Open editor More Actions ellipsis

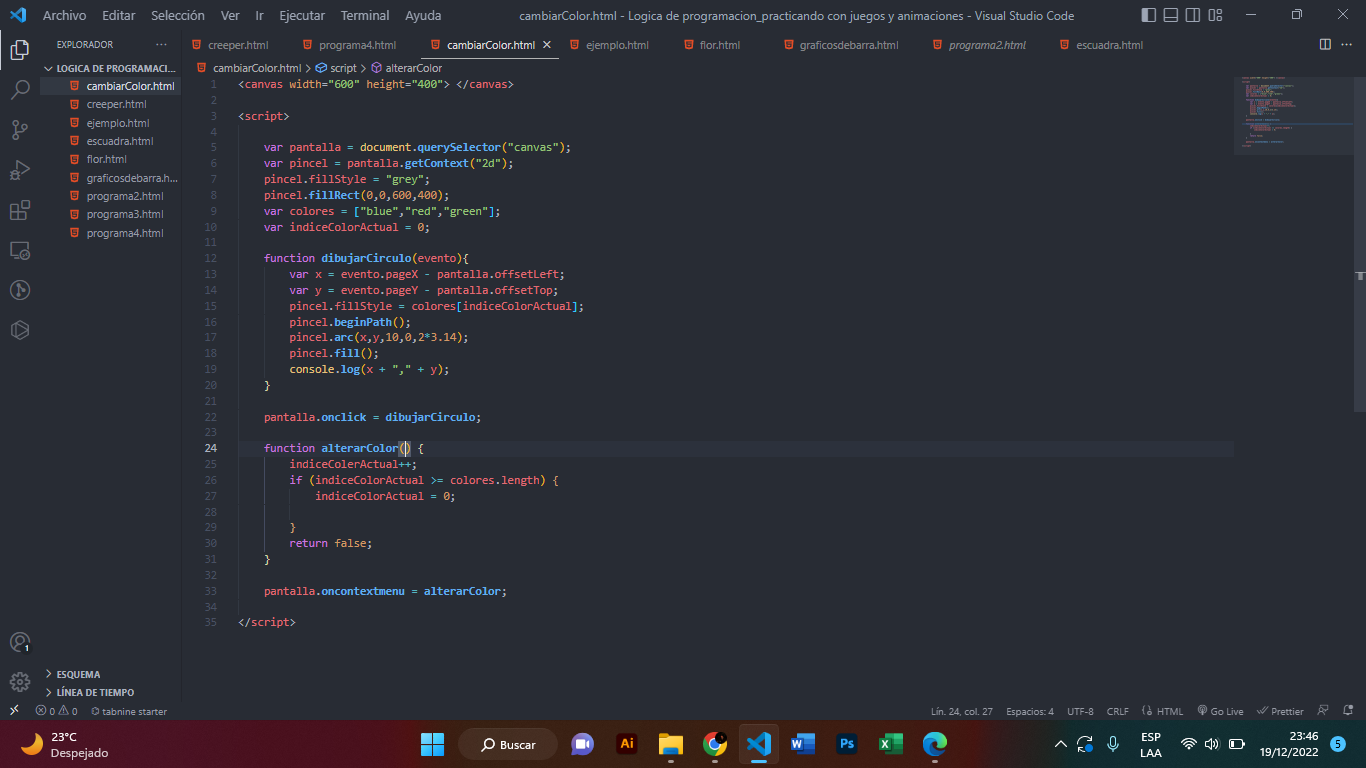1348,44
